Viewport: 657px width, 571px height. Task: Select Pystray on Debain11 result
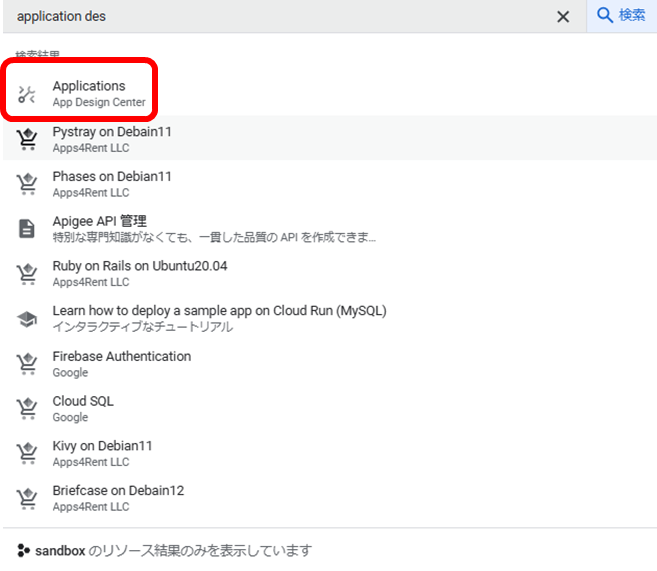coord(330,138)
